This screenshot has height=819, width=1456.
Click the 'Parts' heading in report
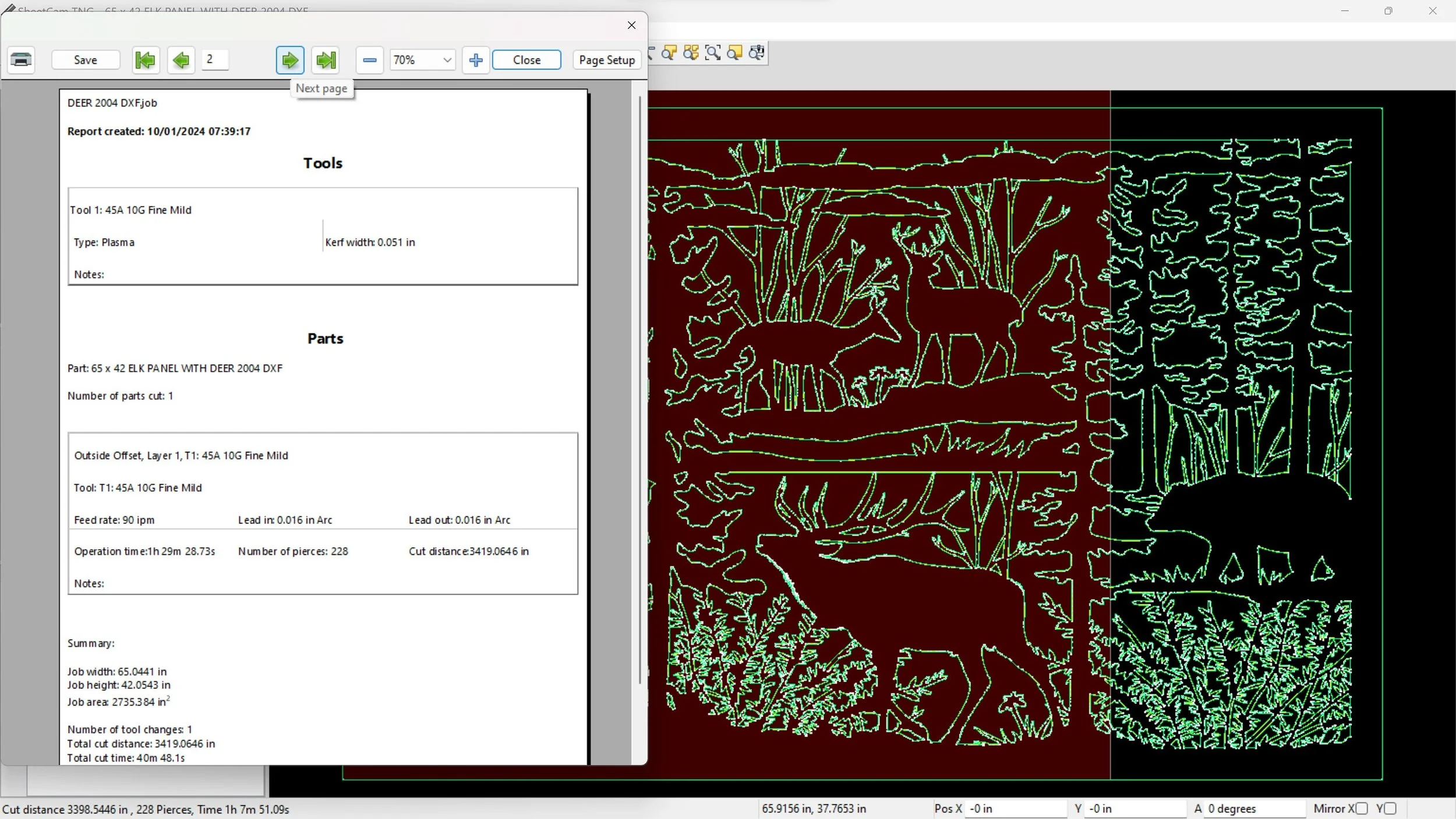(x=325, y=339)
